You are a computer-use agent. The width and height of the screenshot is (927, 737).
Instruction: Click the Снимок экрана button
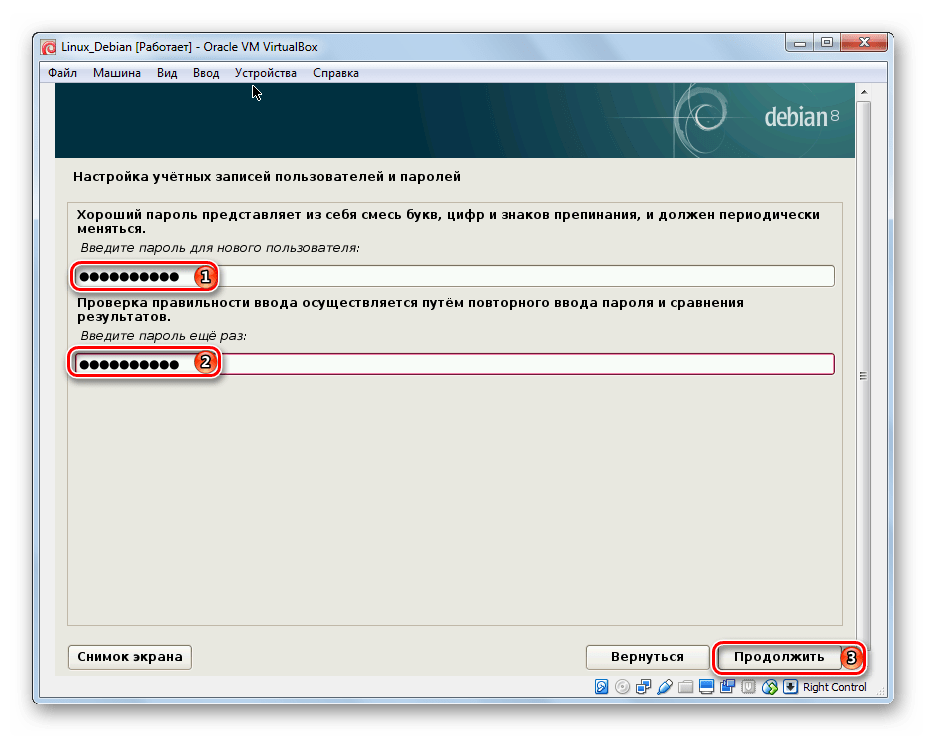[130, 657]
